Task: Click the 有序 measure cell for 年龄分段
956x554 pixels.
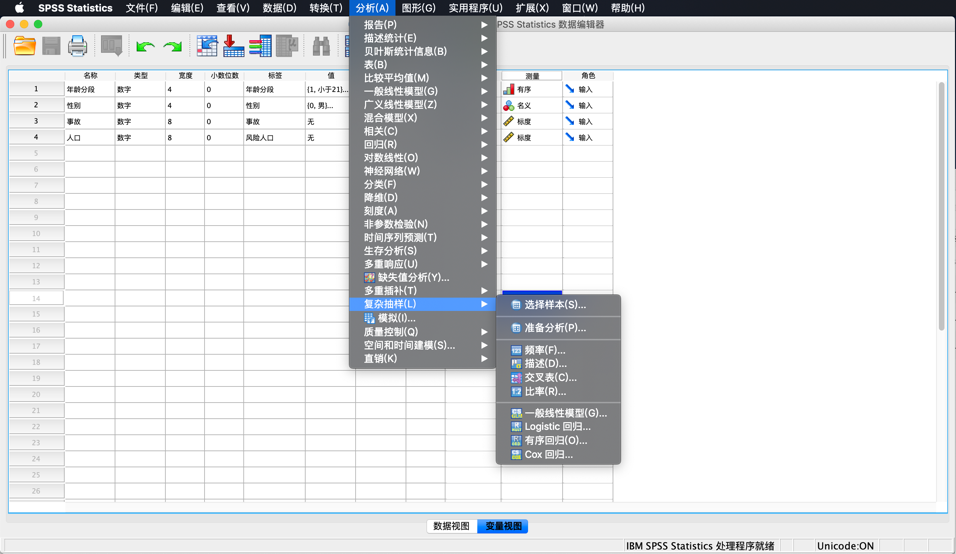Action: 532,90
